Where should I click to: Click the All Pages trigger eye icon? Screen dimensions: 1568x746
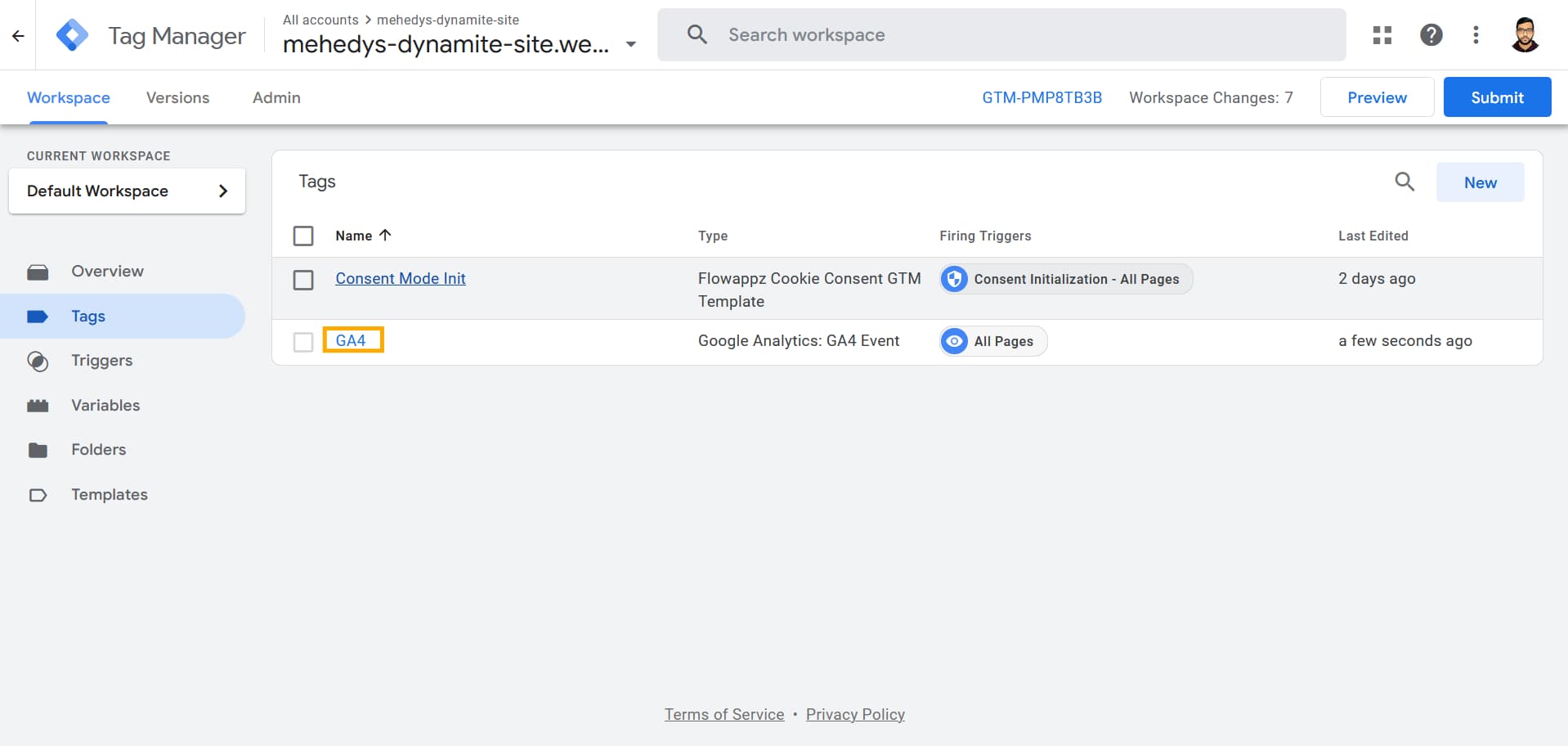coord(954,341)
